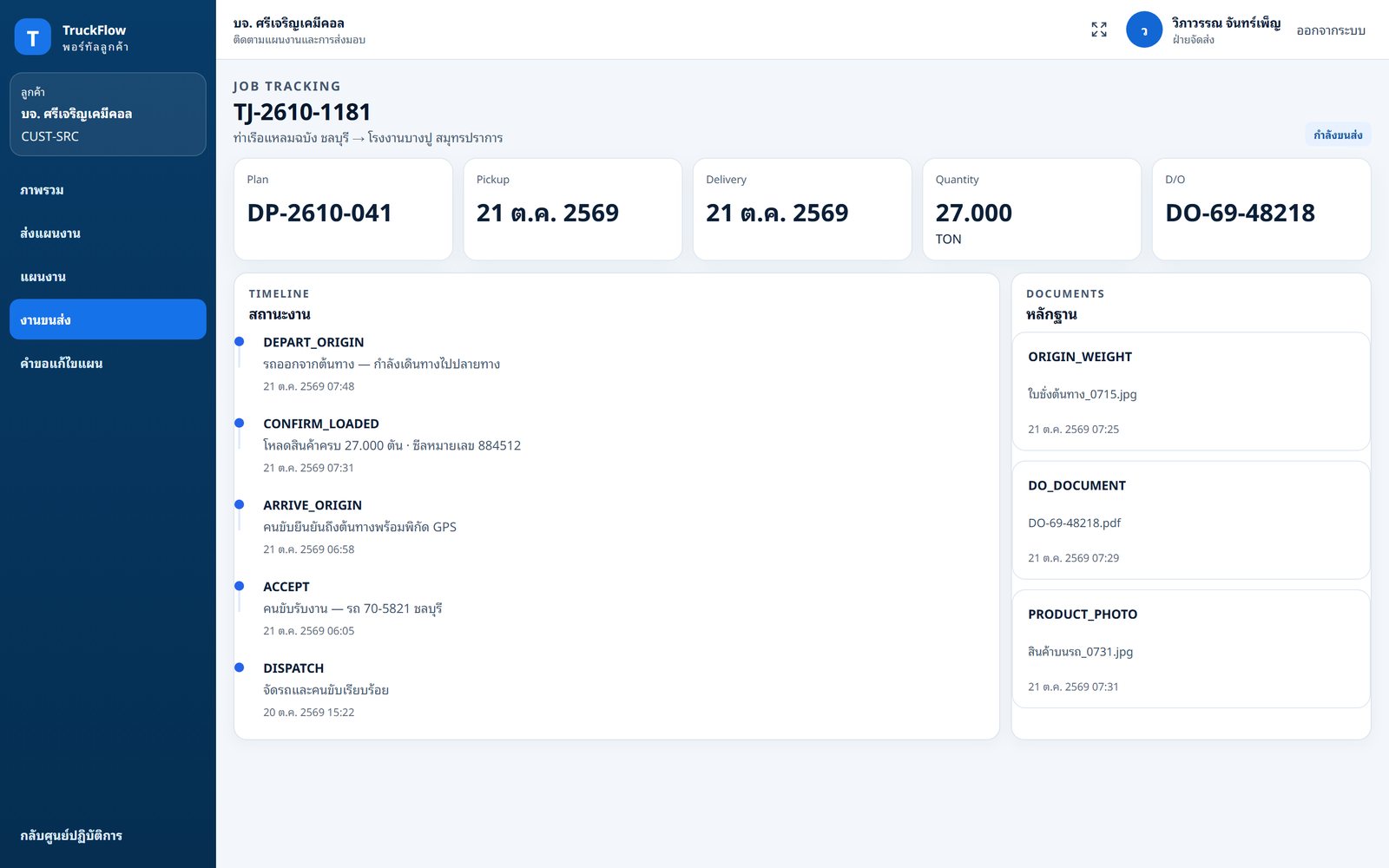Open the PRODUCT_PHOTO document card
This screenshot has height=868, width=1389.
point(1191,648)
